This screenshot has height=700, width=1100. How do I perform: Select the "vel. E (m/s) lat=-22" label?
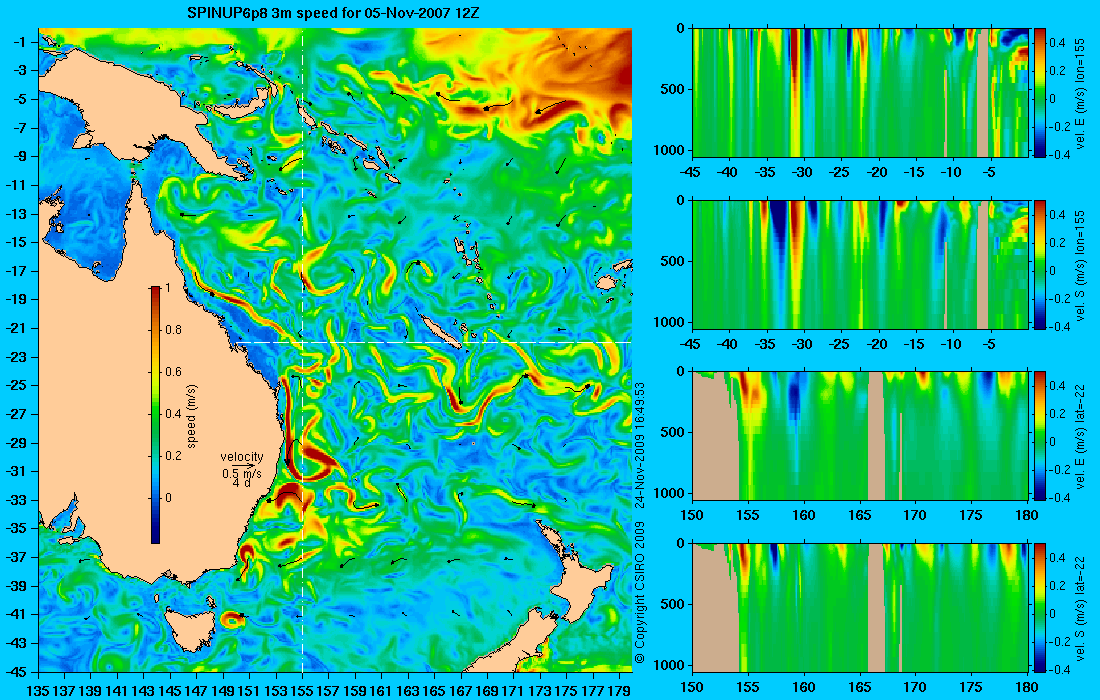click(x=1083, y=436)
